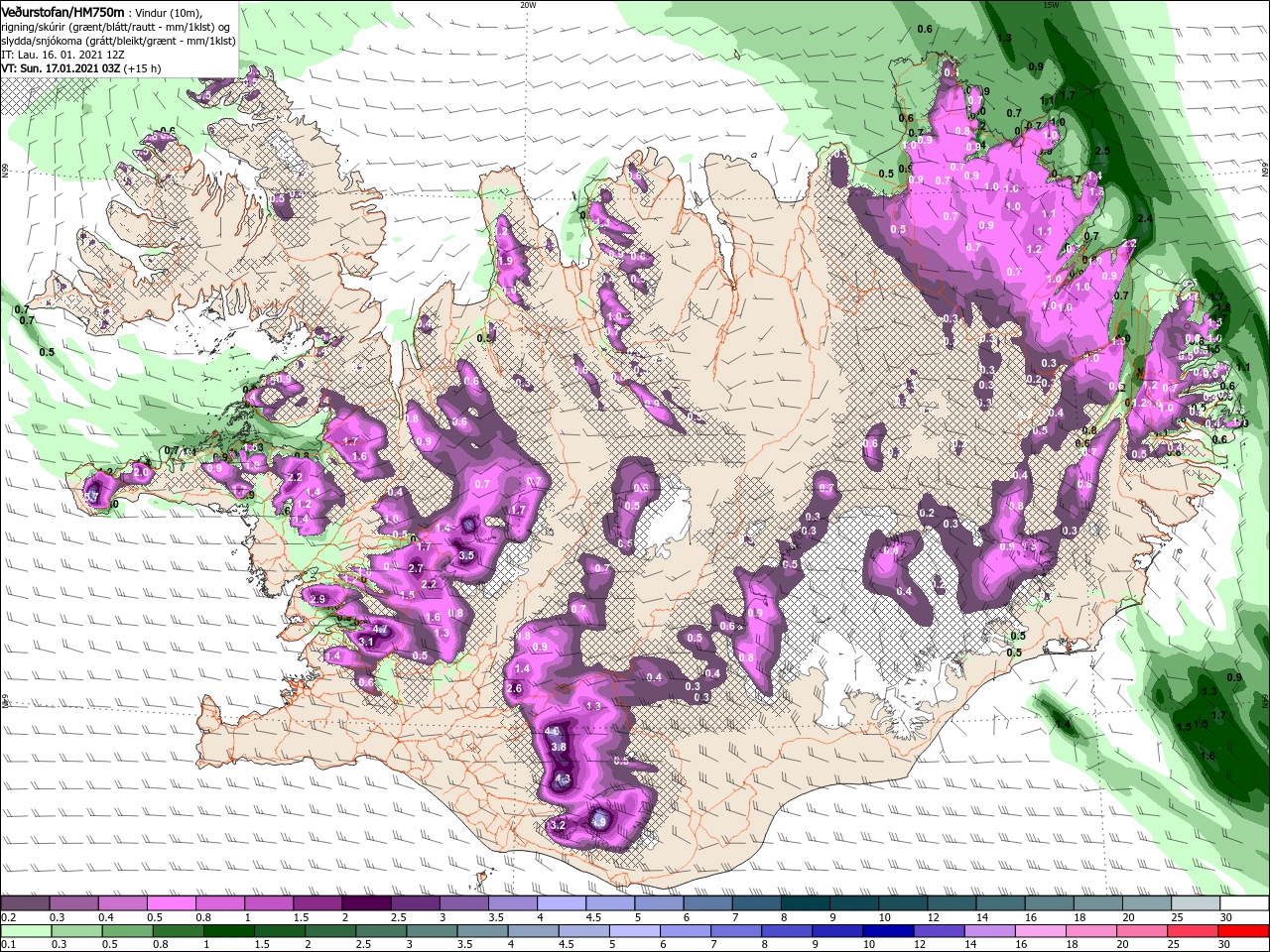The width and height of the screenshot is (1270, 952).
Task: Click the 'slydda/snjókoma' legend description line
Action: tap(118, 41)
